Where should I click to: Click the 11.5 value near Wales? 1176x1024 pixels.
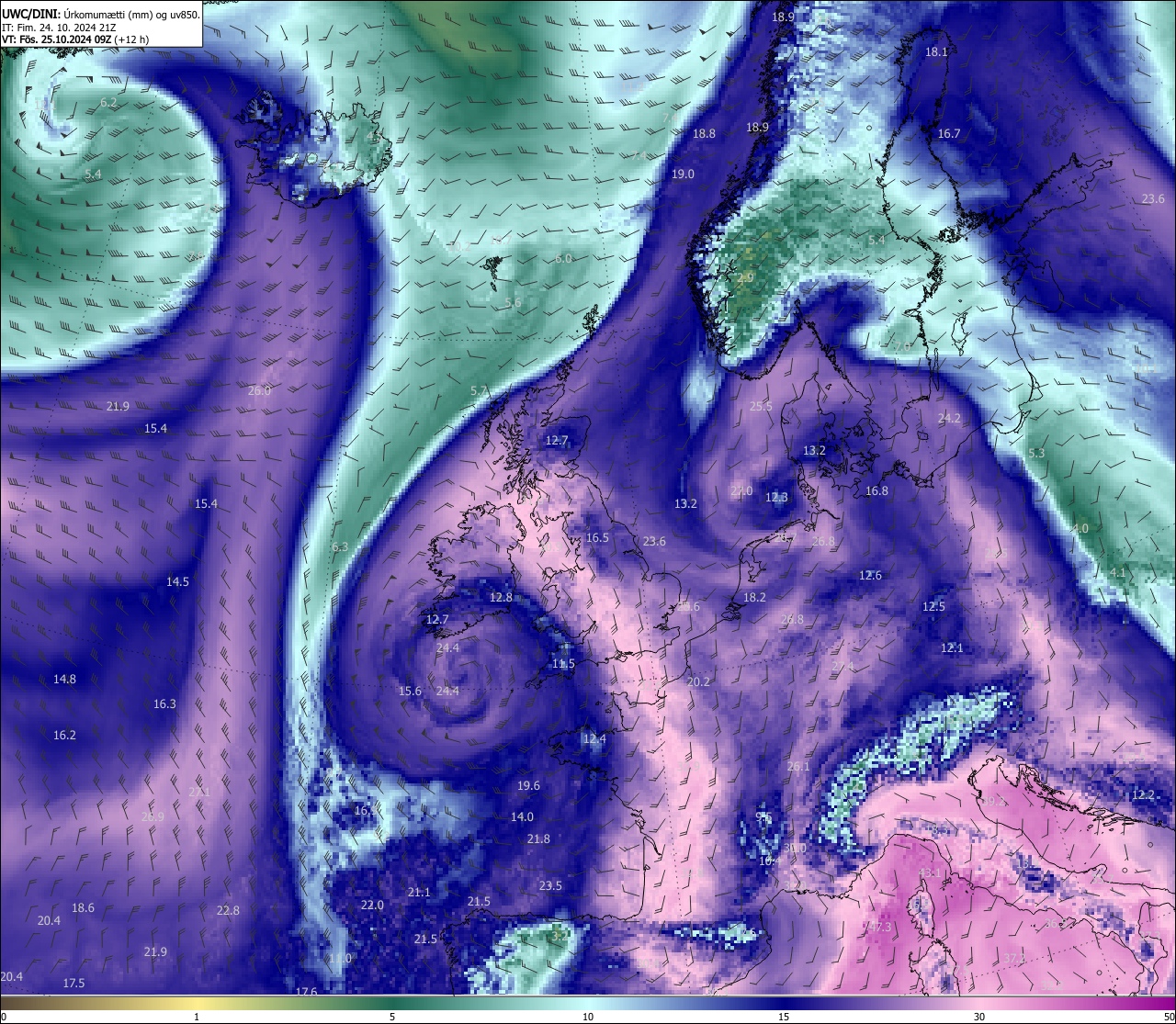563,663
